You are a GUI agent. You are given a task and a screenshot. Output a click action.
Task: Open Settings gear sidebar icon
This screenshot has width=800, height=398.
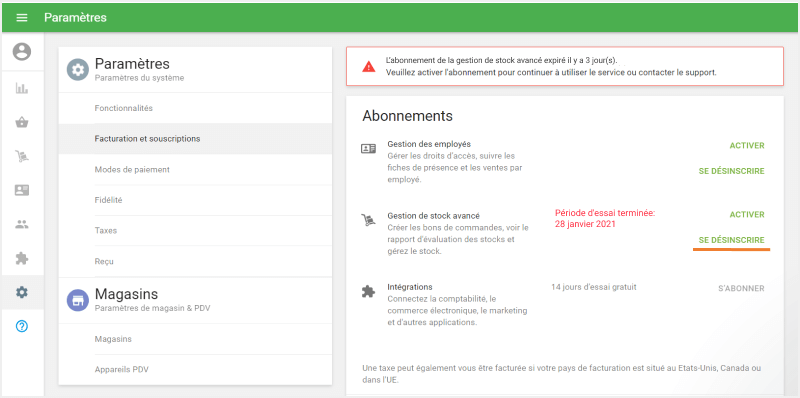click(x=22, y=292)
